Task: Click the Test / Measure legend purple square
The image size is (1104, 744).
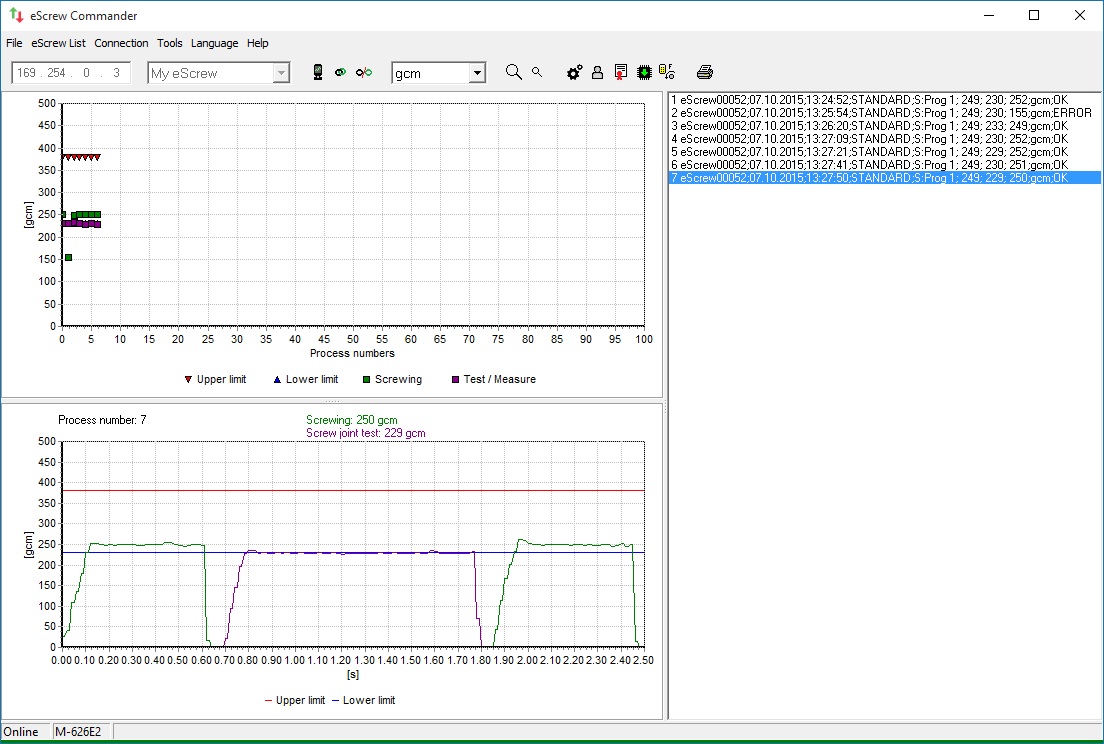Action: point(456,380)
